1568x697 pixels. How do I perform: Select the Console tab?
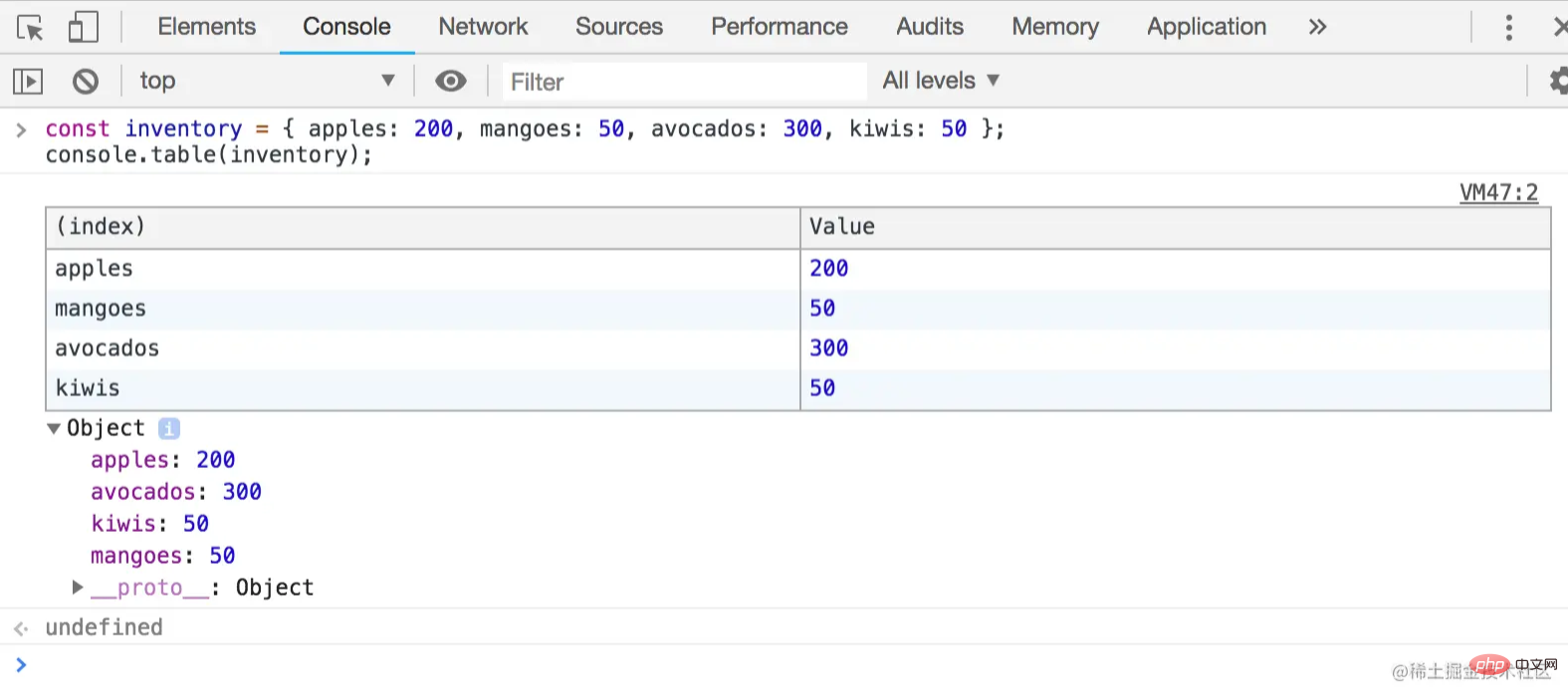tap(346, 27)
